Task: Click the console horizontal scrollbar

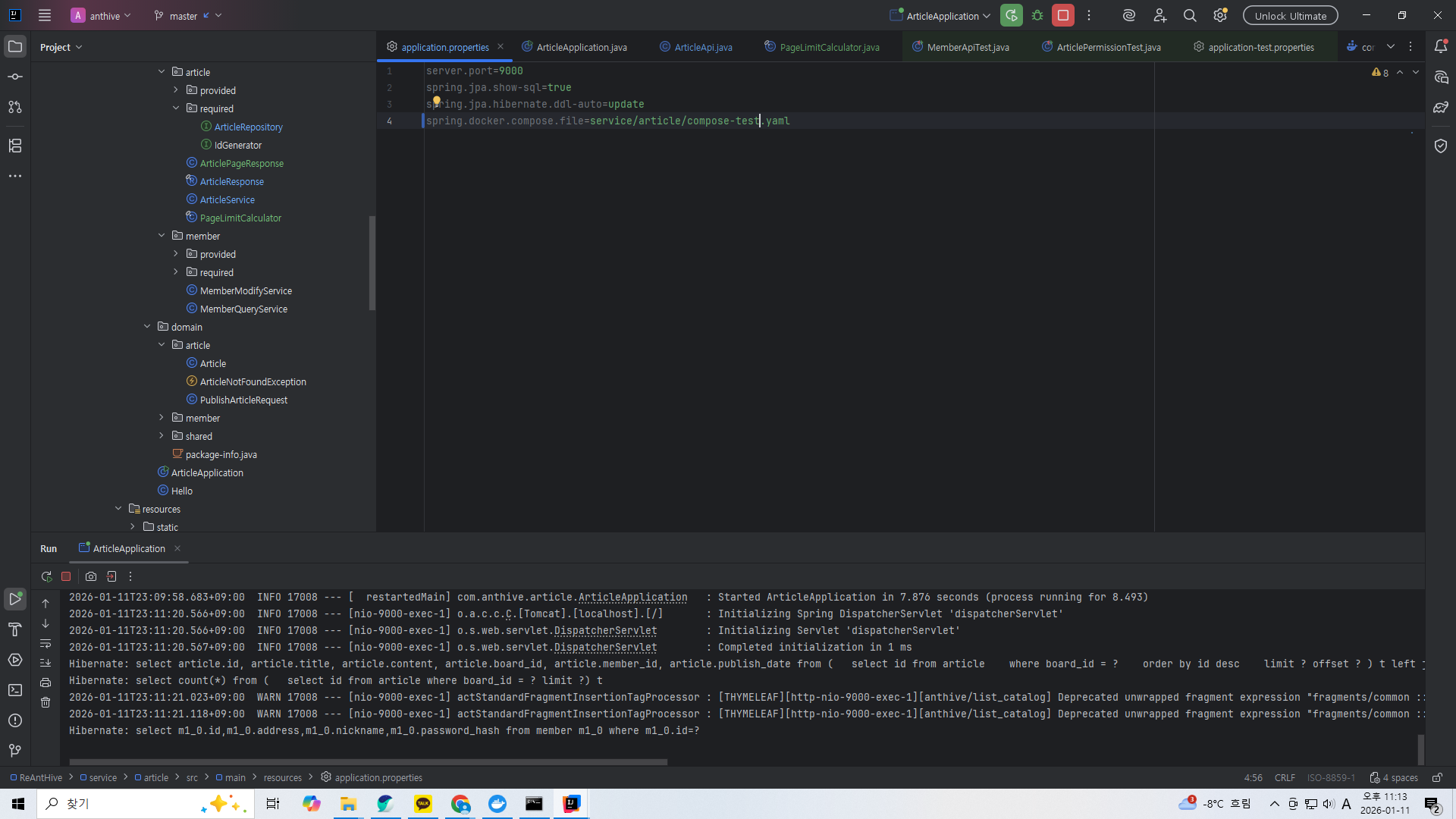Action: (x=369, y=762)
